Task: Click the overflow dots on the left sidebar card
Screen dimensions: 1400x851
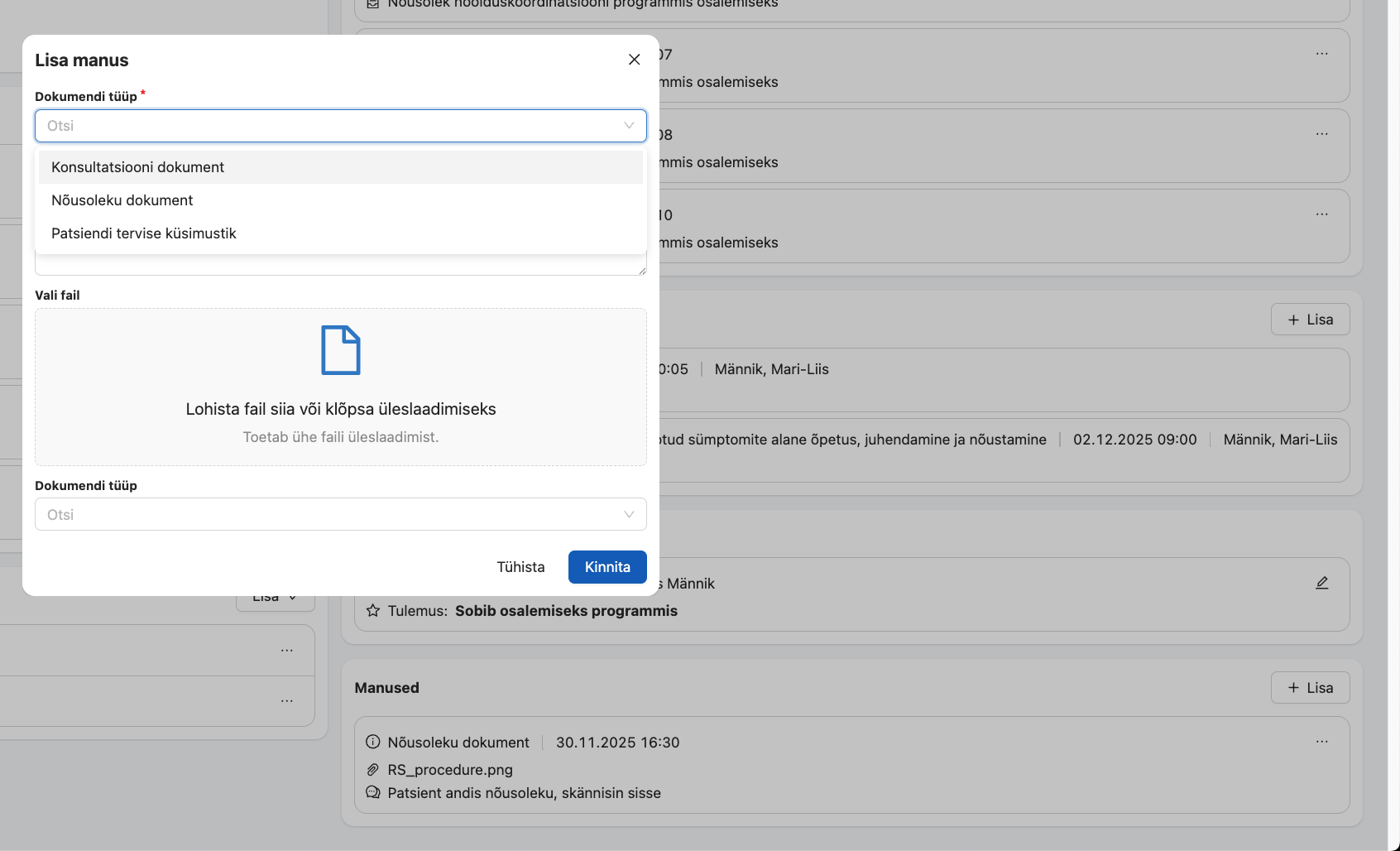Action: pos(287,650)
